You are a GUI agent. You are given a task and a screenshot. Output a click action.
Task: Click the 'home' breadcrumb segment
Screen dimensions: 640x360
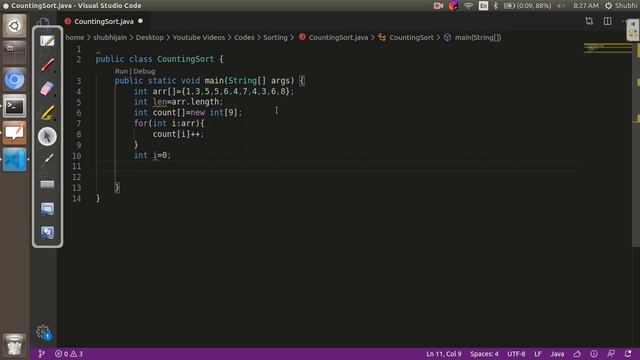(75, 38)
